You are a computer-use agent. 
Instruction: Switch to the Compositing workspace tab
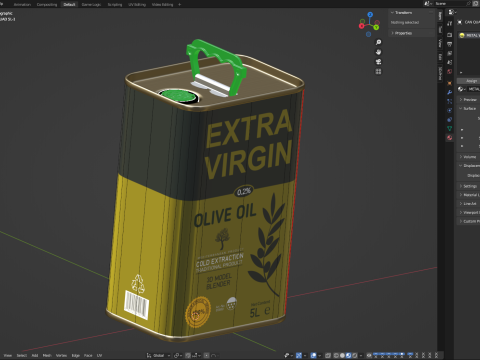coord(47,4)
